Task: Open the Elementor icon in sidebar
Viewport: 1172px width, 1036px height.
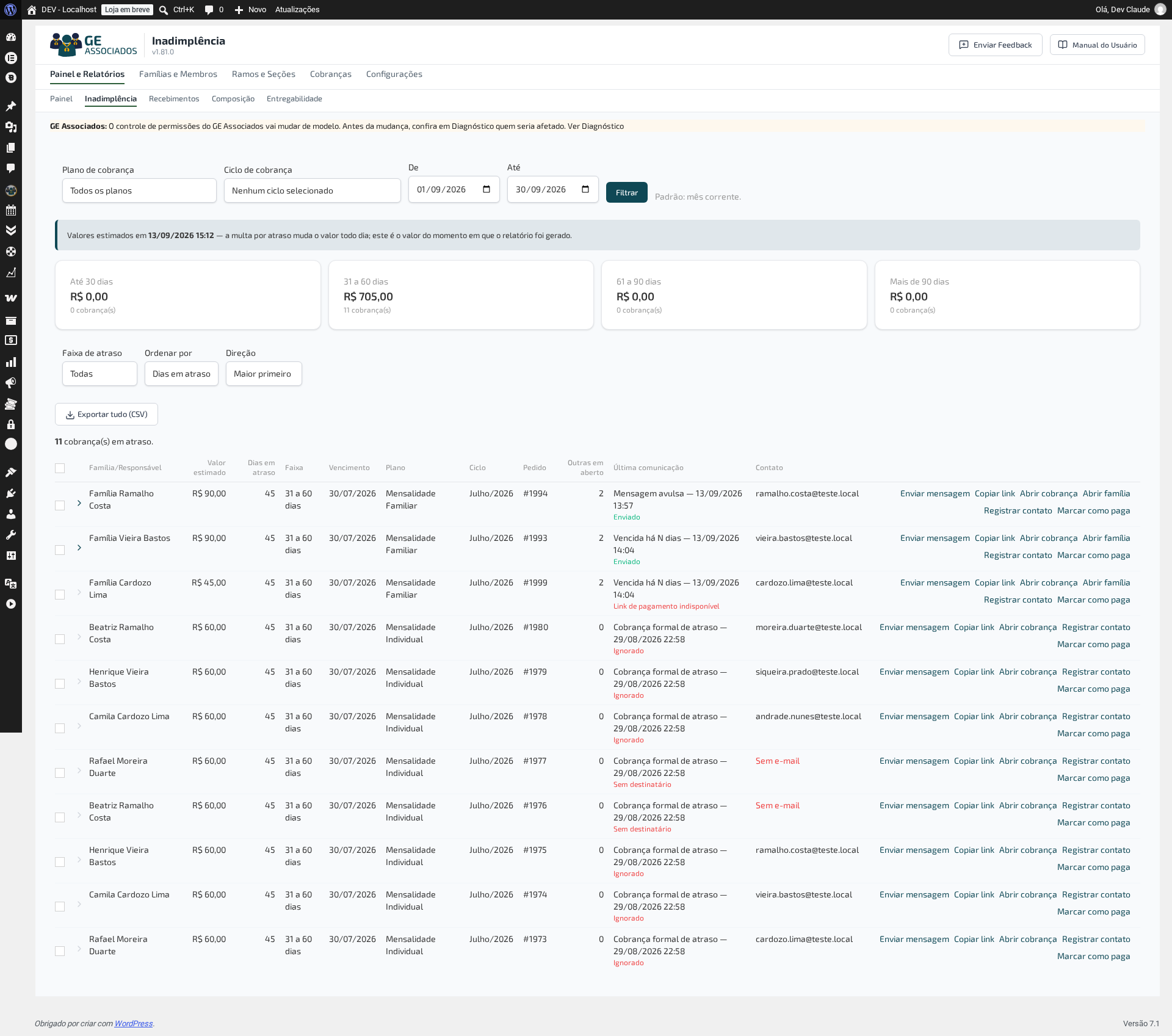Action: (11, 58)
